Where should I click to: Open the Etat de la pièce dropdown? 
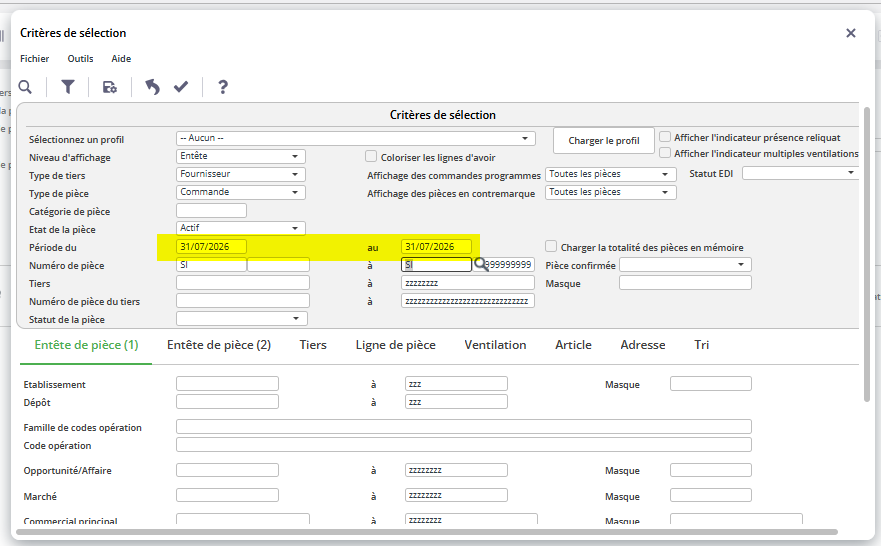[x=240, y=228]
